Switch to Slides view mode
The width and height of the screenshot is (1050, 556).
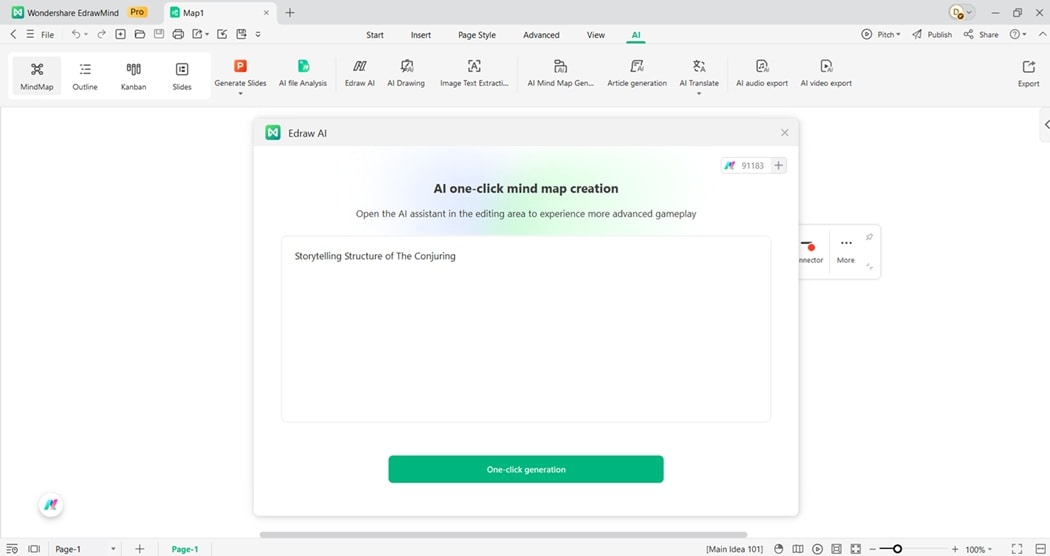pos(181,76)
